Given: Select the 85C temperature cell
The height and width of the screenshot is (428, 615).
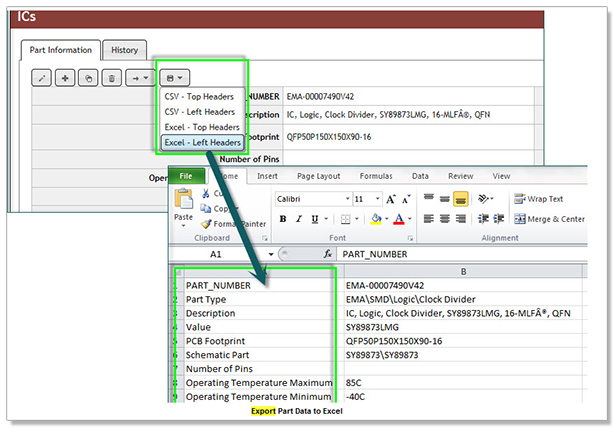Looking at the screenshot, I should point(464,383).
